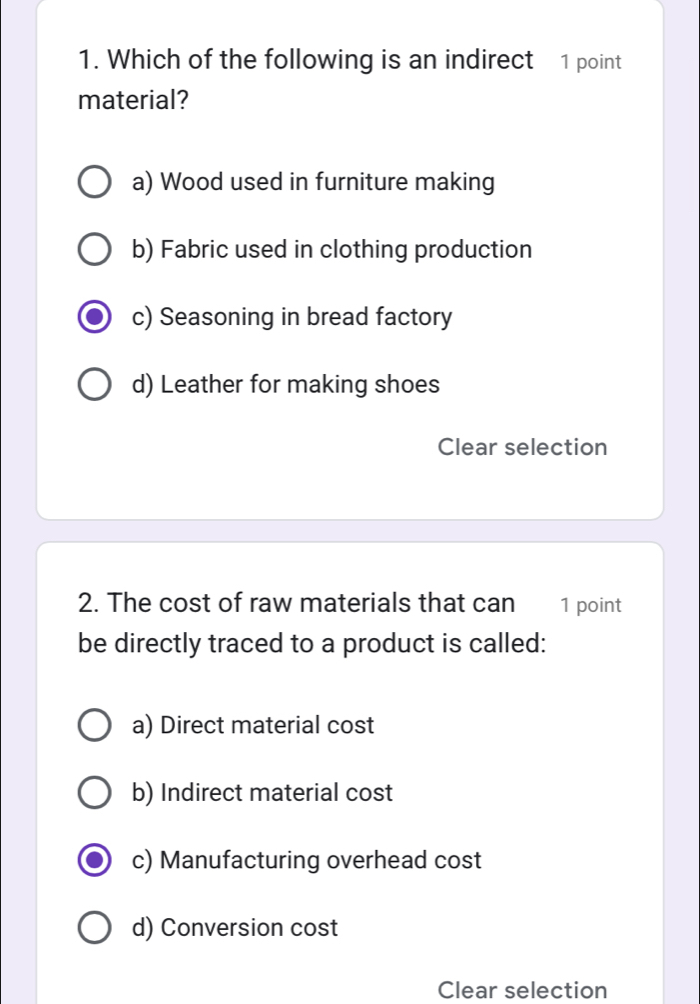700x1004 pixels.
Task: Select radio button for Direct material cost
Action: coord(95,726)
